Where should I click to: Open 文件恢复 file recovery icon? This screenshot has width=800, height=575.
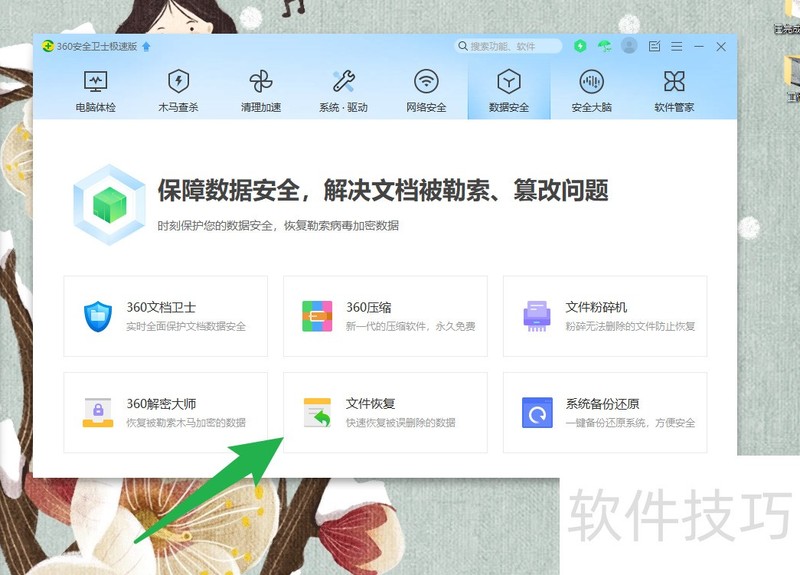[317, 412]
